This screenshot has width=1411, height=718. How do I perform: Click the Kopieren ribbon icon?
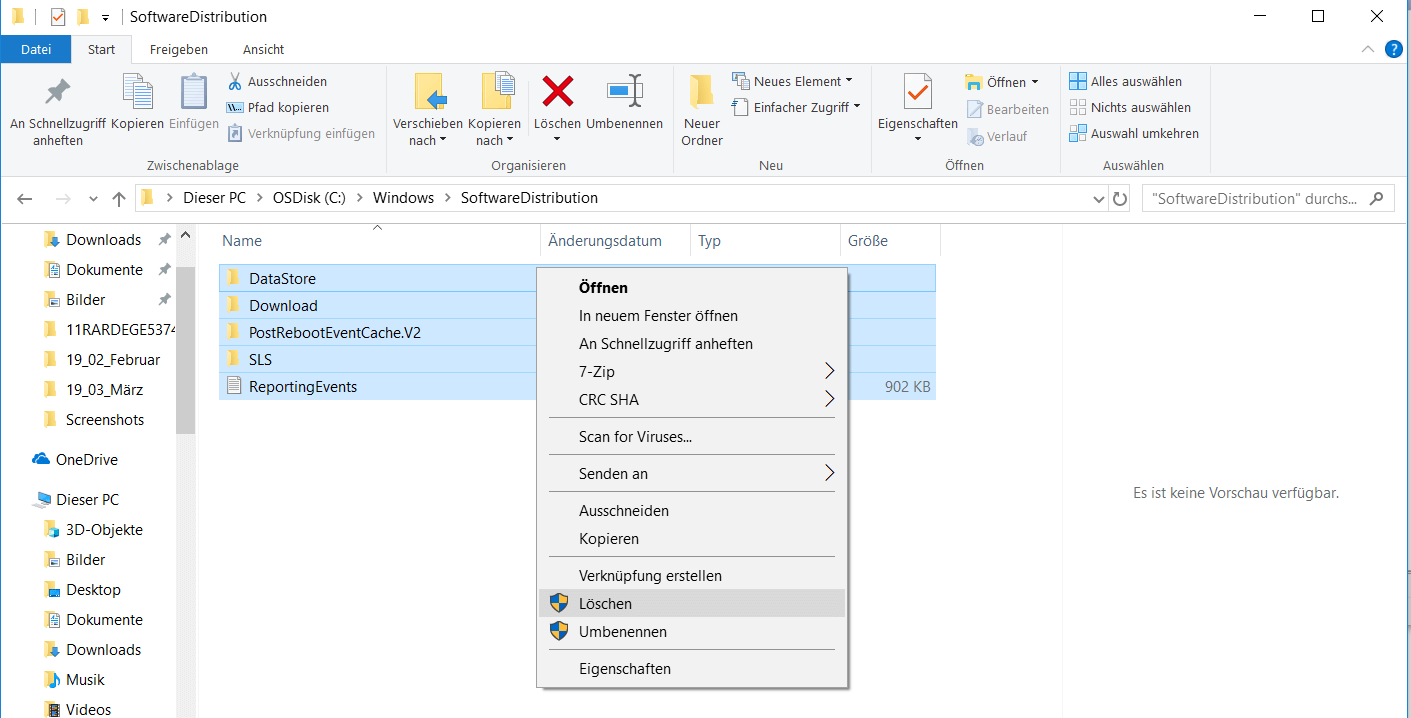tap(137, 102)
